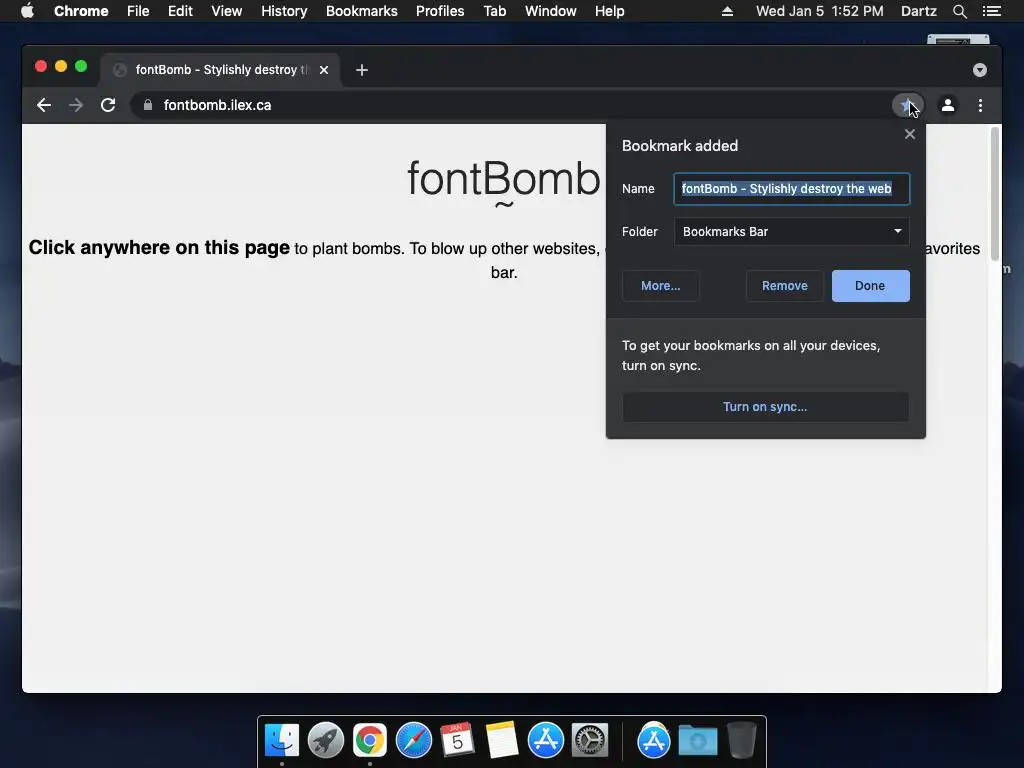Click Chrome icon in the dock
Screen dimensions: 1024x768
(x=370, y=740)
